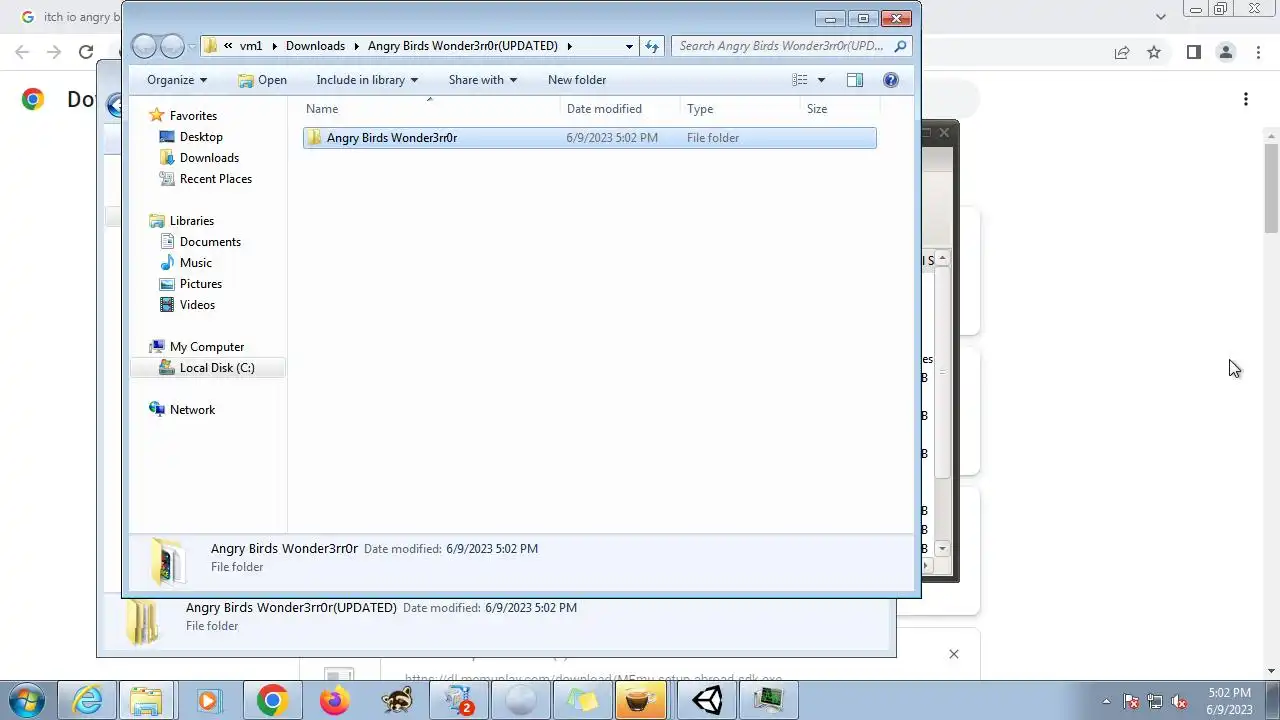The width and height of the screenshot is (1280, 720).
Task: Click the Action Center flag tray icon
Action: (x=1131, y=702)
